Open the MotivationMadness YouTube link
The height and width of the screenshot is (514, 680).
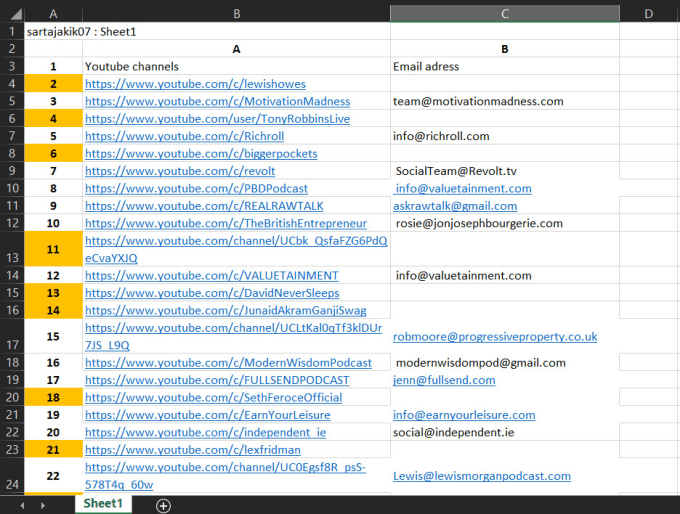tap(217, 101)
